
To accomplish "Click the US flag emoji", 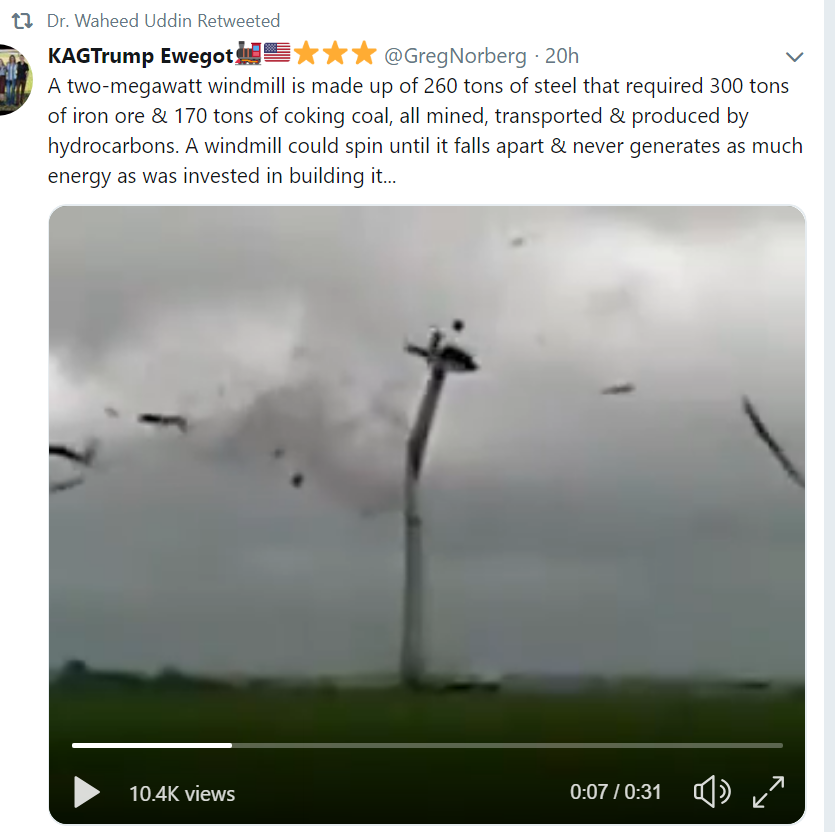I will point(277,54).
